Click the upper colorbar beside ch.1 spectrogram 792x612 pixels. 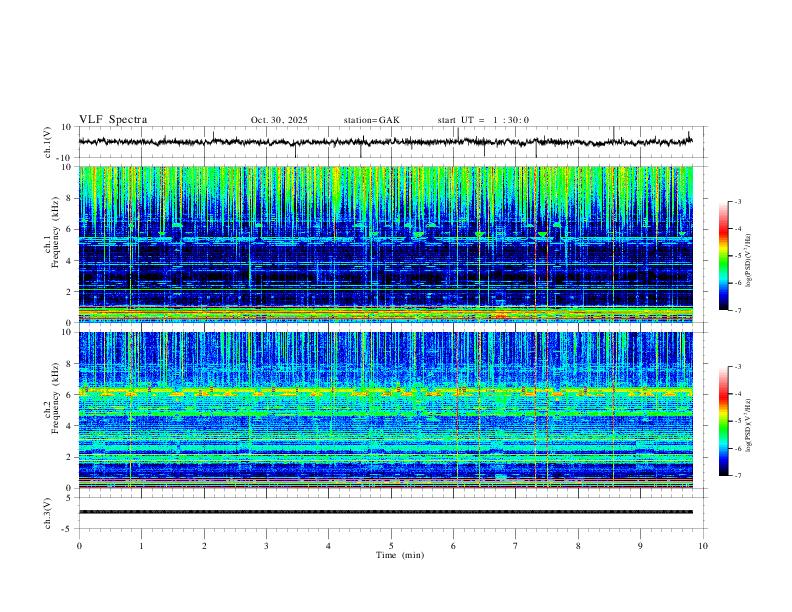coord(724,256)
